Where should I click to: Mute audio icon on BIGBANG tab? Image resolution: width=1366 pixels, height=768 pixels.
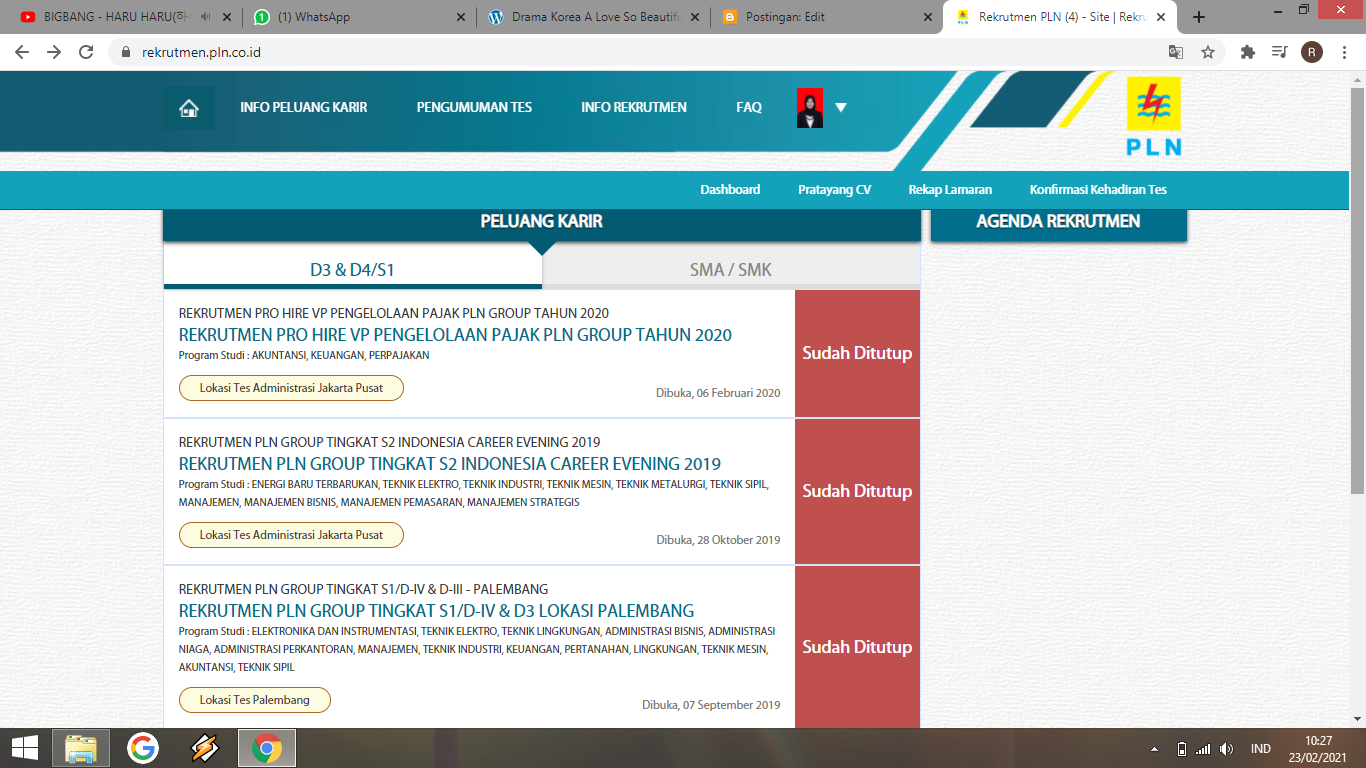pyautogui.click(x=205, y=17)
